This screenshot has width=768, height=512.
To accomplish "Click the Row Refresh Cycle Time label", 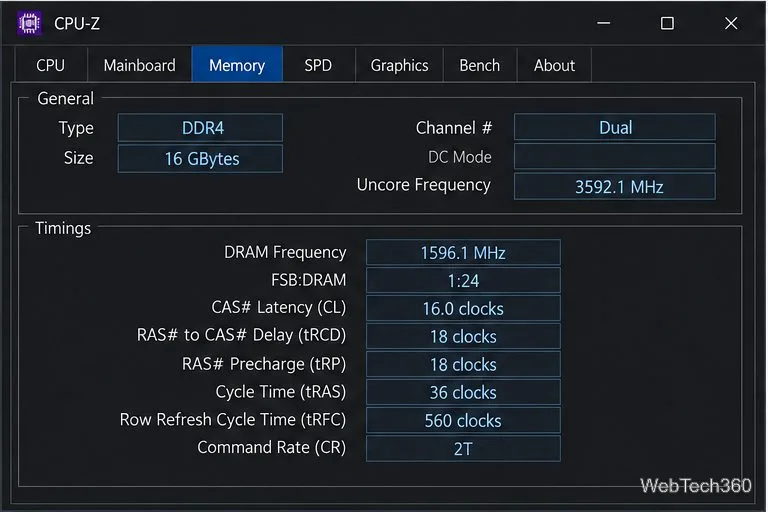I will (233, 420).
